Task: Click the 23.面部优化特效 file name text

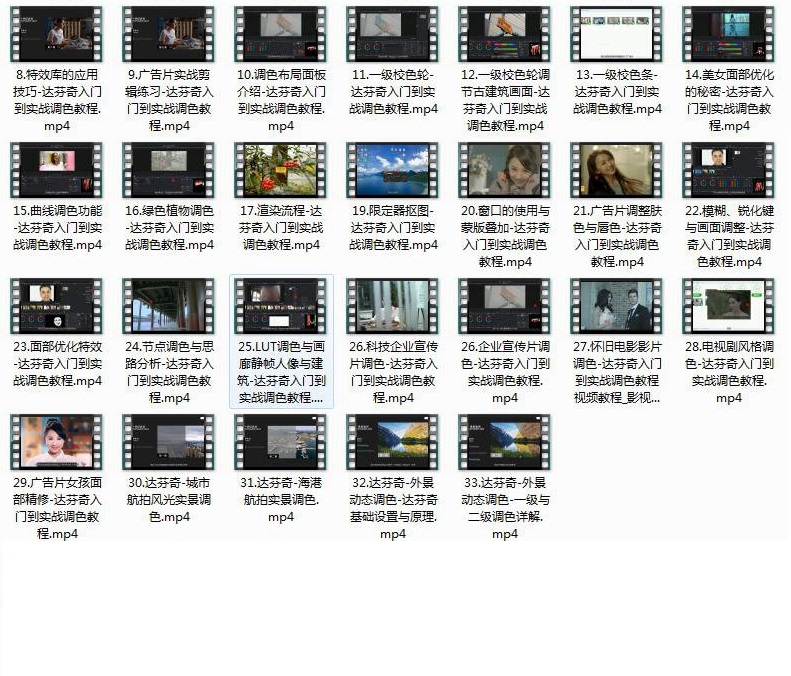Action: coord(56,363)
